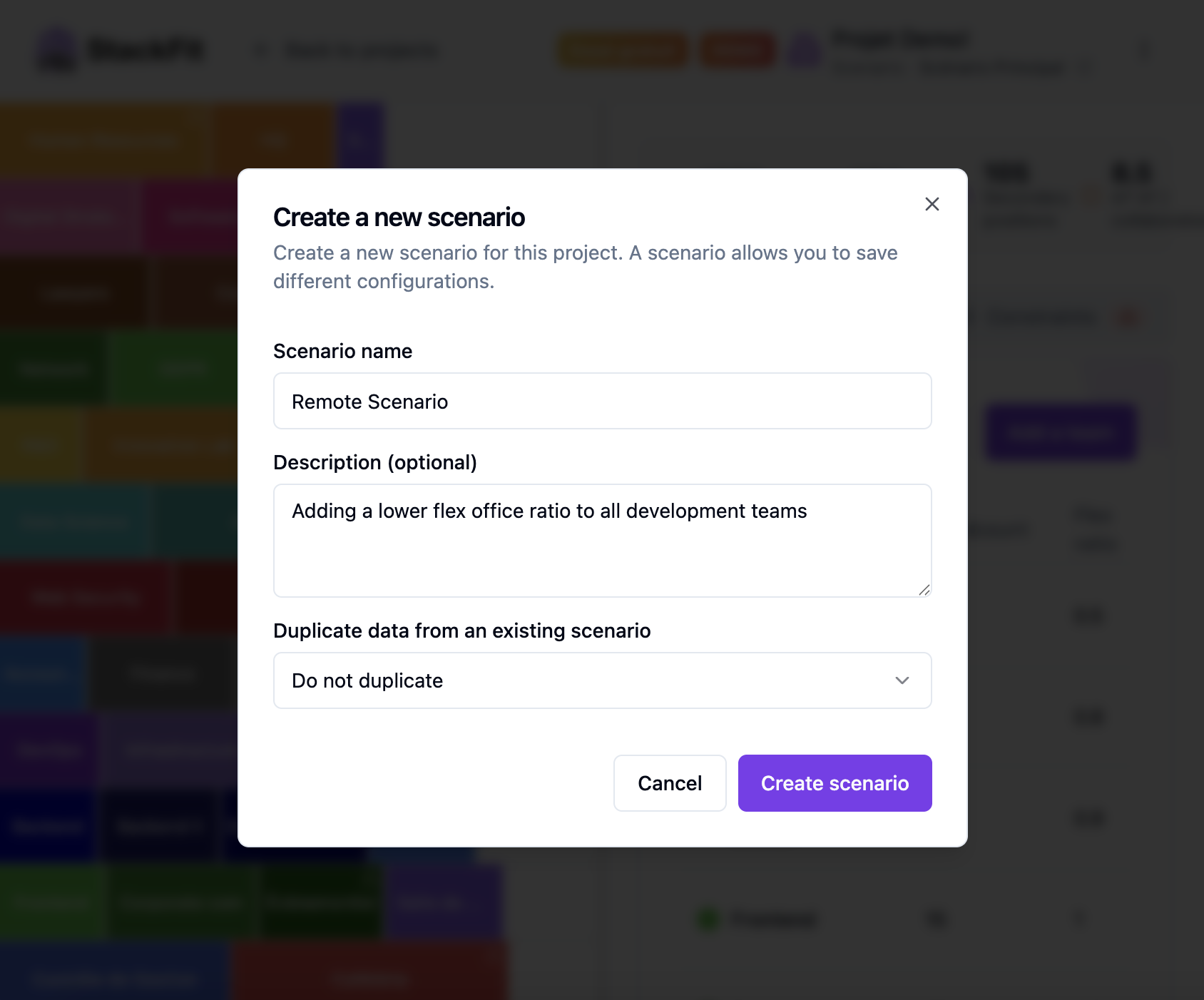Image resolution: width=1204 pixels, height=1000 pixels.
Task: Open the Do not duplicate dropdown
Action: 602,680
